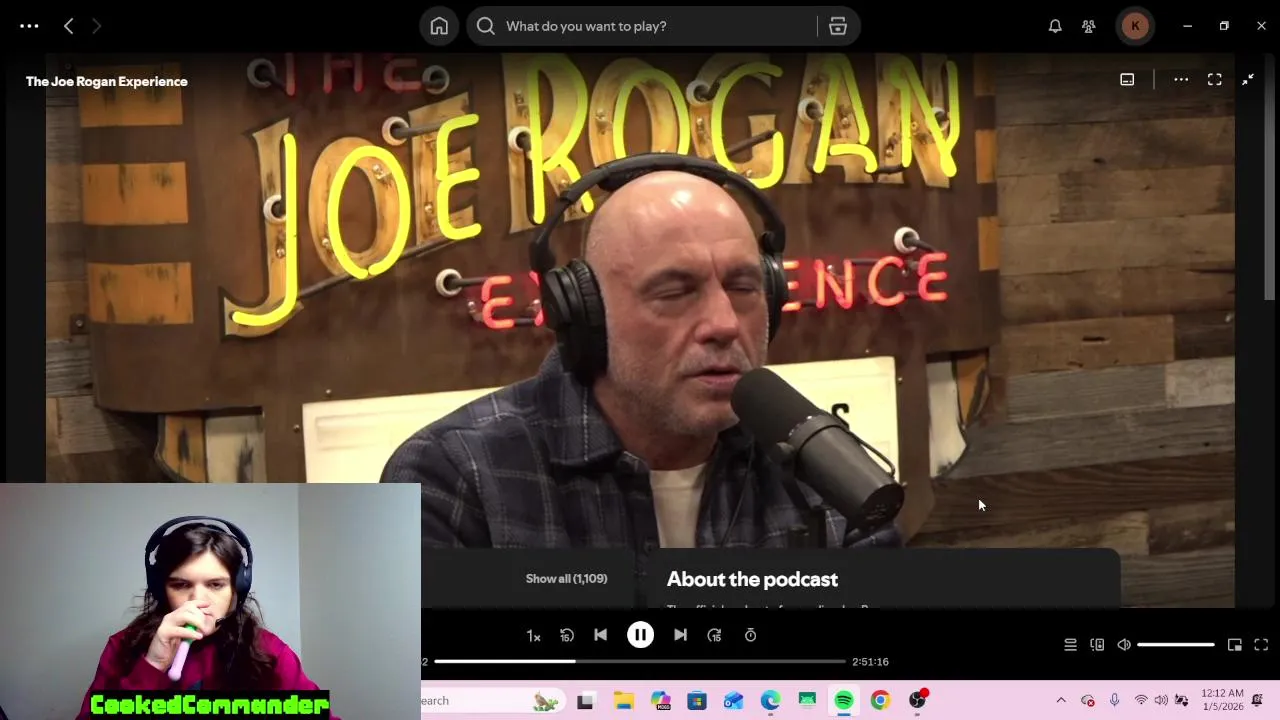This screenshot has width=1280, height=720.
Task: Show hidden system tray icons
Action: coord(1061,701)
